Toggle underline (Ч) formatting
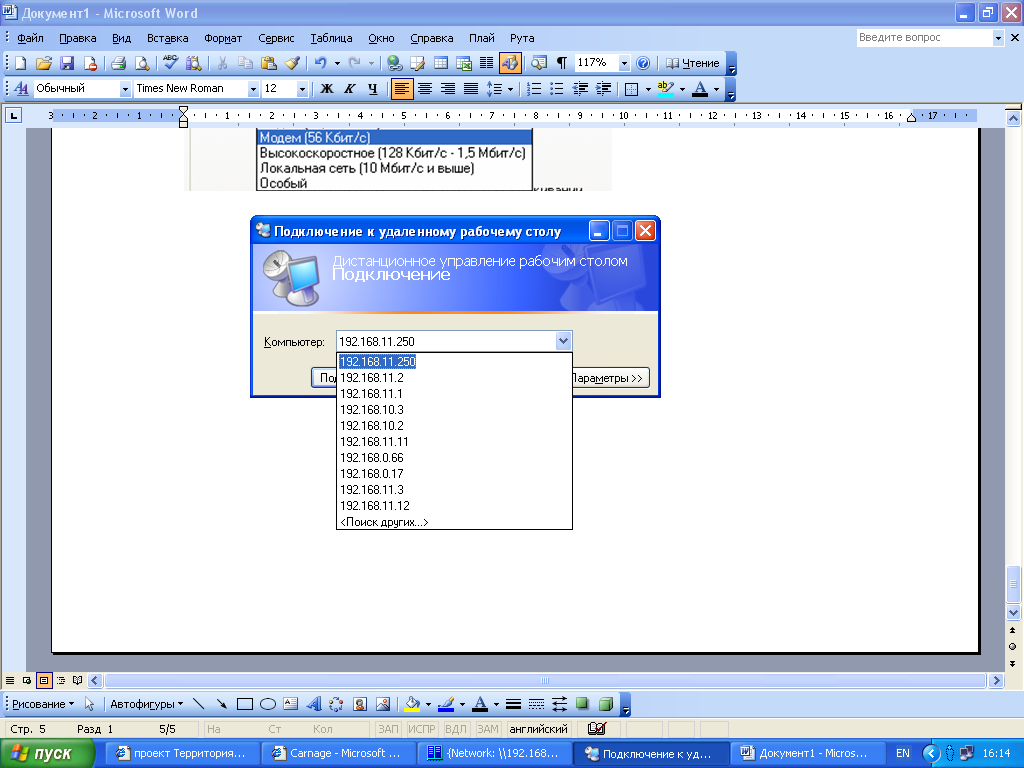Image resolution: width=1024 pixels, height=768 pixels. pyautogui.click(x=372, y=89)
